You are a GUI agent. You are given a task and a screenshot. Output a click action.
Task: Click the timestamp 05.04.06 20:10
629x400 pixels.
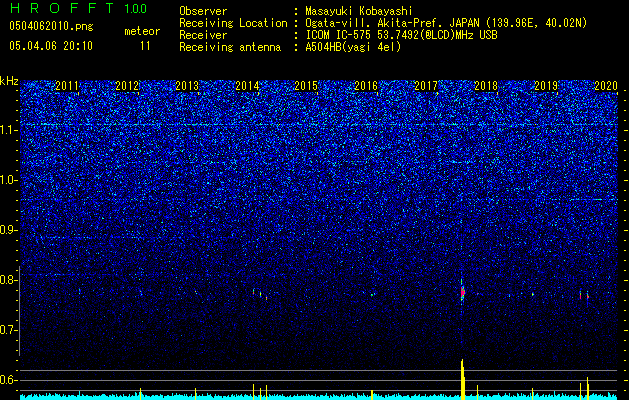pyautogui.click(x=51, y=46)
